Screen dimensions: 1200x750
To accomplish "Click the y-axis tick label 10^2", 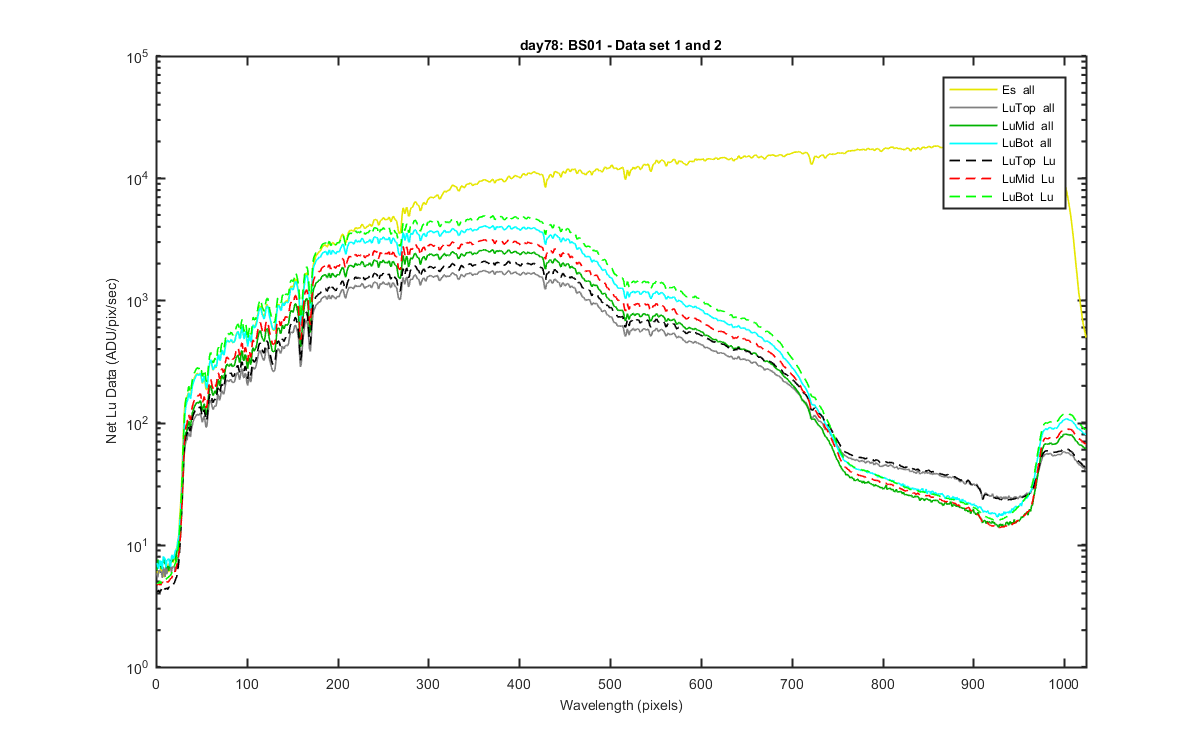I will pyautogui.click(x=137, y=423).
